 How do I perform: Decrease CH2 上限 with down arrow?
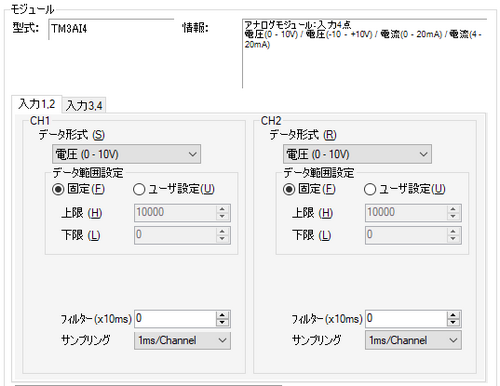(x=453, y=216)
